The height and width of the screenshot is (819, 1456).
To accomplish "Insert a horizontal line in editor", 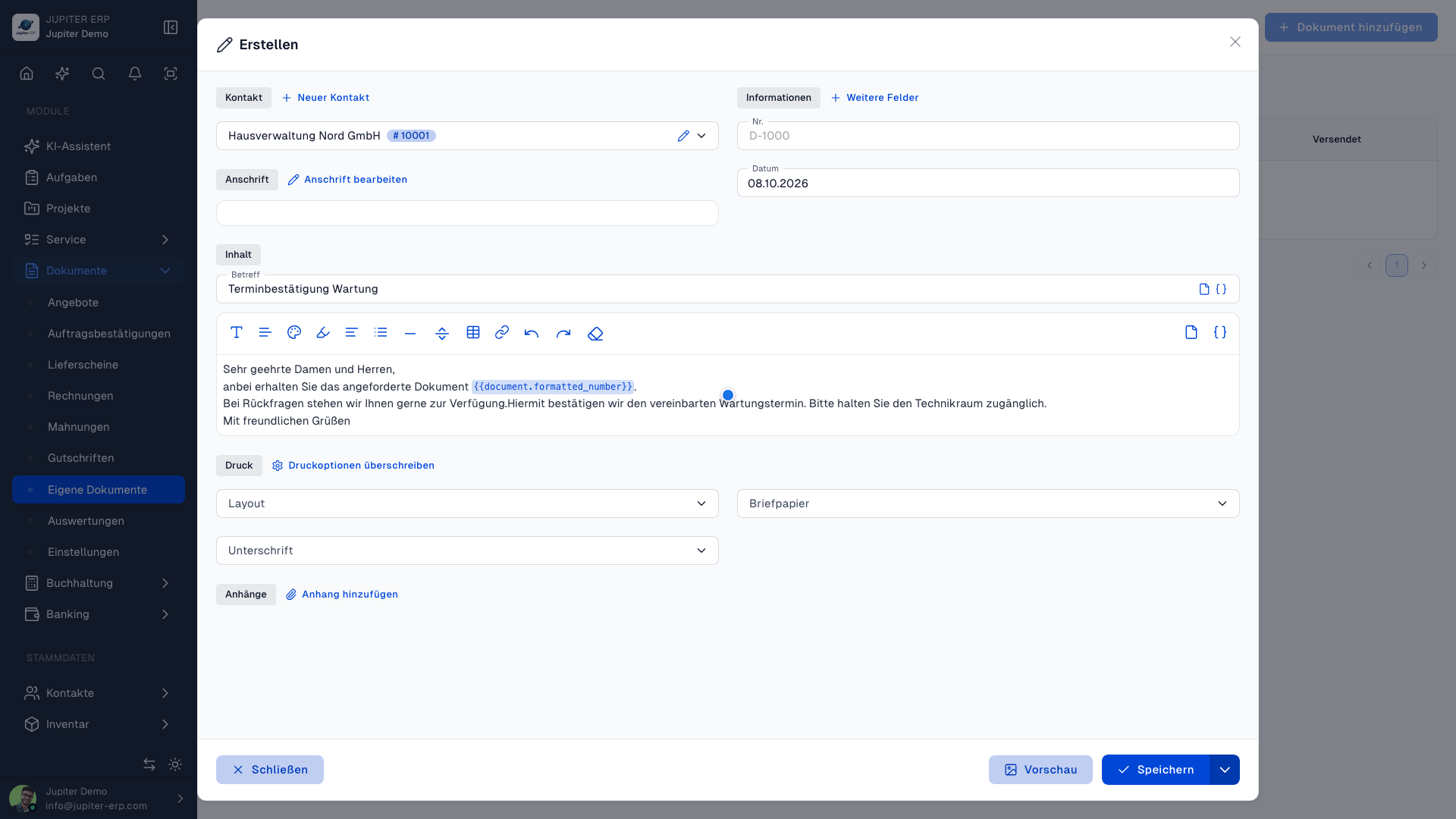I will tap(410, 333).
